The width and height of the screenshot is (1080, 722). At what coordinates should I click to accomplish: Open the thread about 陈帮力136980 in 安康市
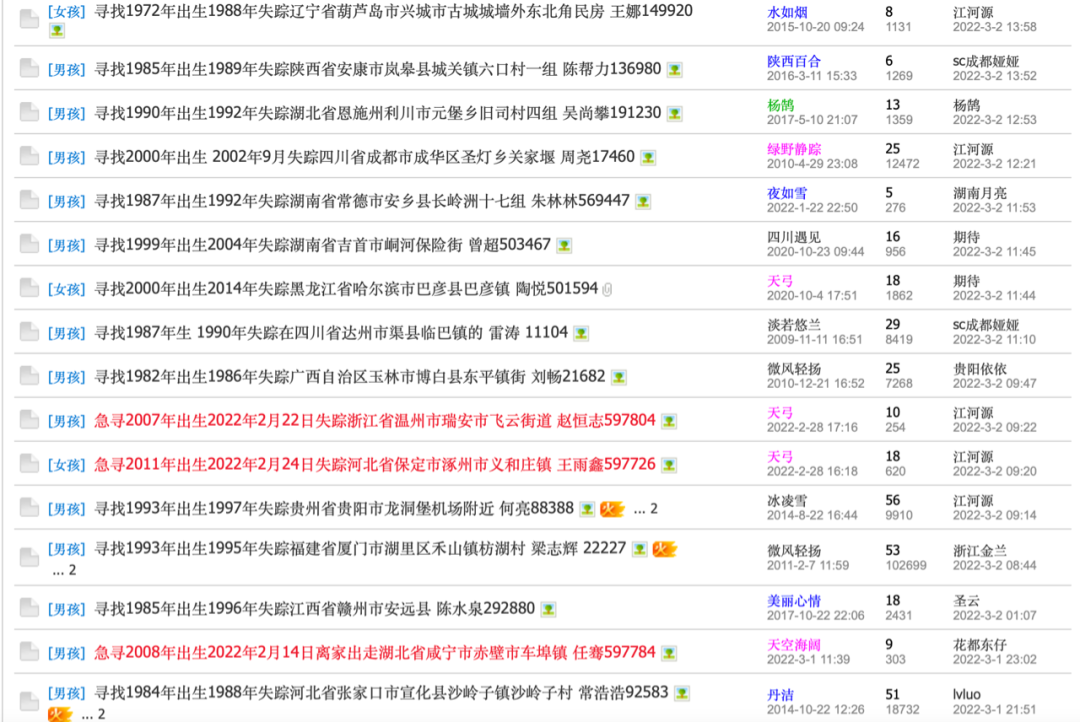pos(377,69)
